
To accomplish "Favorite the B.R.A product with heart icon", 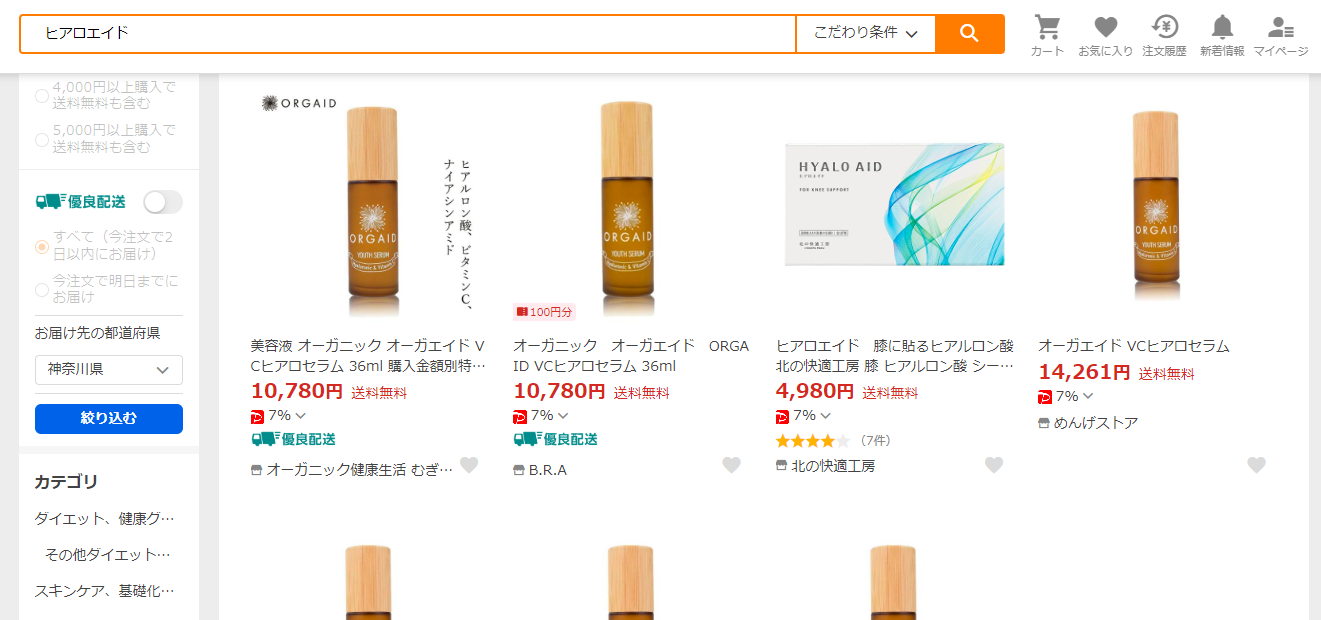I will (732, 465).
